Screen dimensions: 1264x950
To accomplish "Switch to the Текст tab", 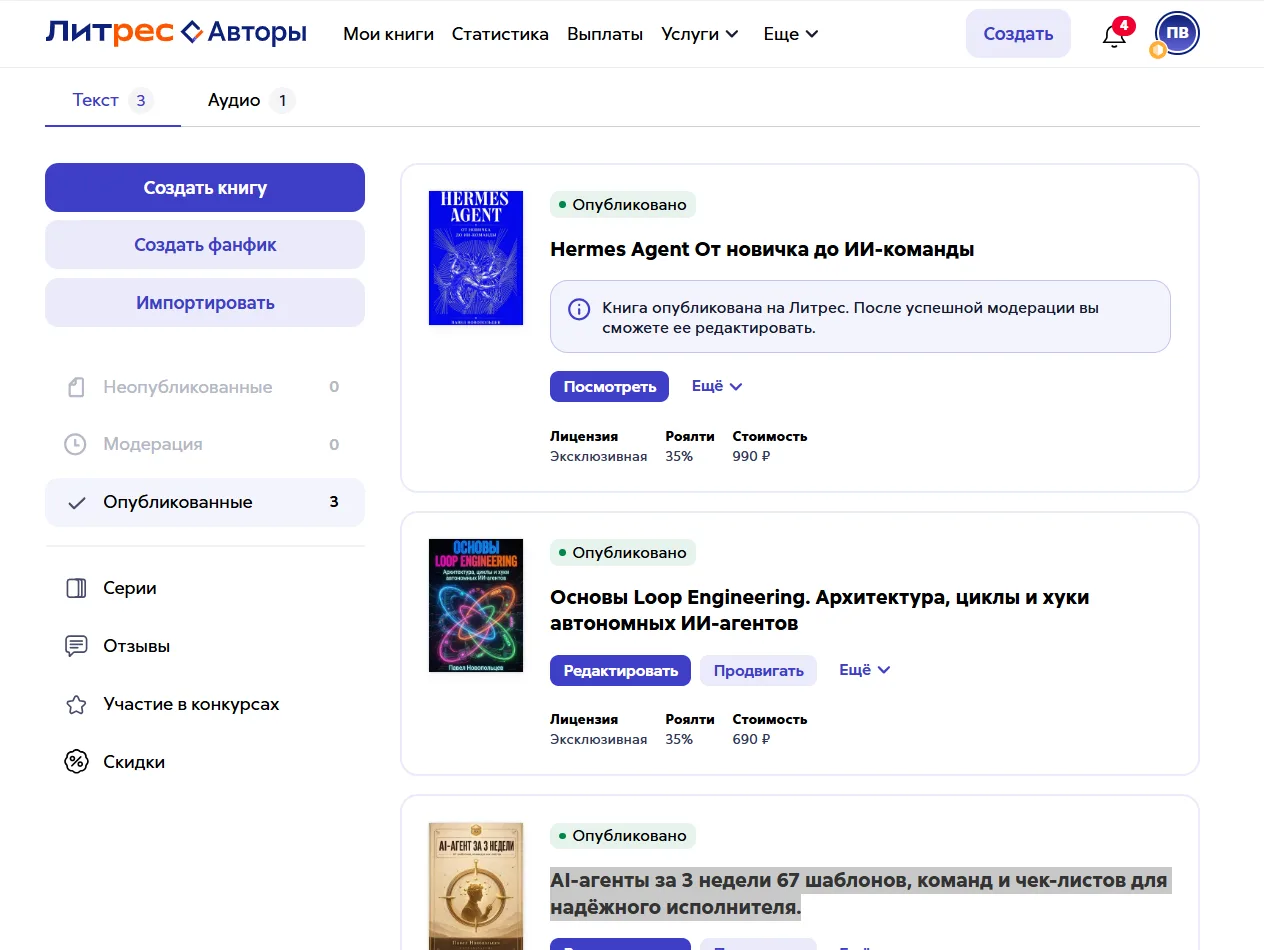I will tap(113, 100).
